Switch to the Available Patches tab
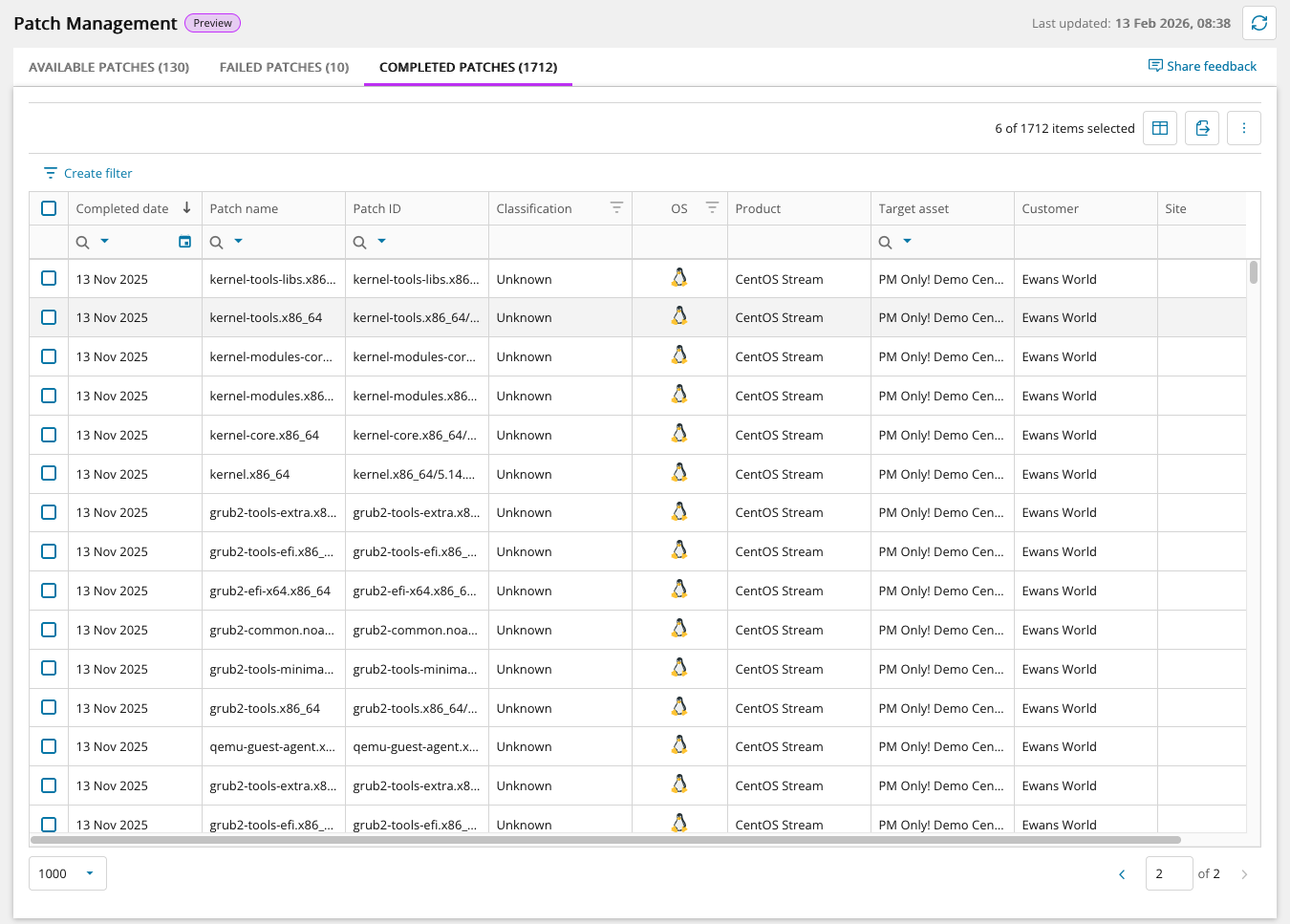The height and width of the screenshot is (924, 1290). pyautogui.click(x=109, y=67)
